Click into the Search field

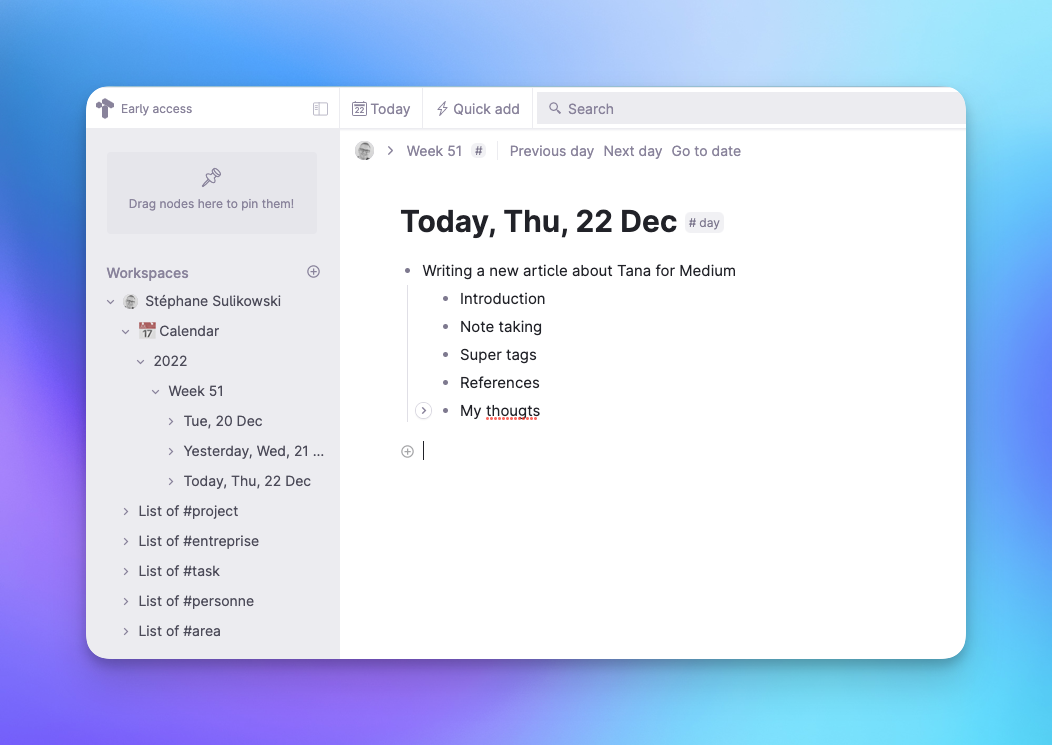coord(750,109)
